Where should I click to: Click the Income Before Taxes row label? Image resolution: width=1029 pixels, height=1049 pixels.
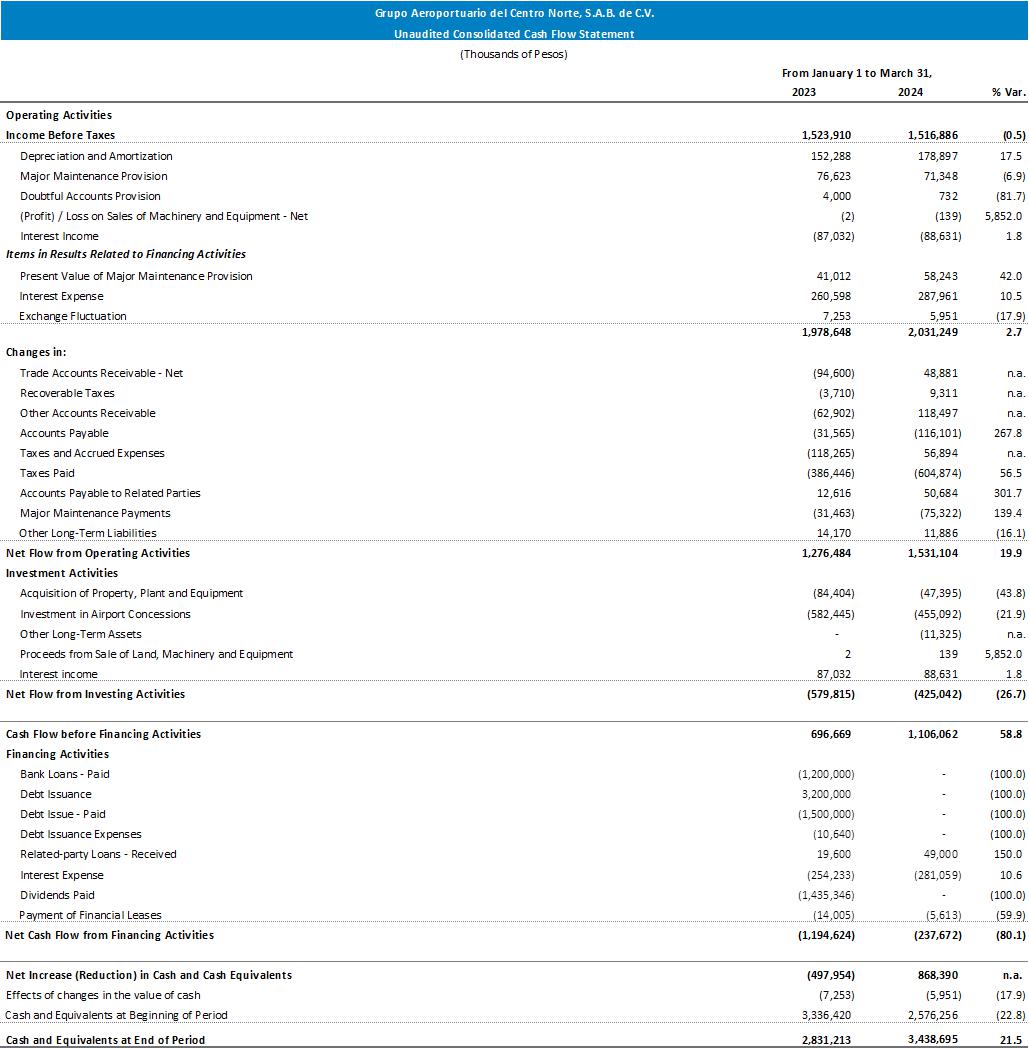(x=60, y=135)
